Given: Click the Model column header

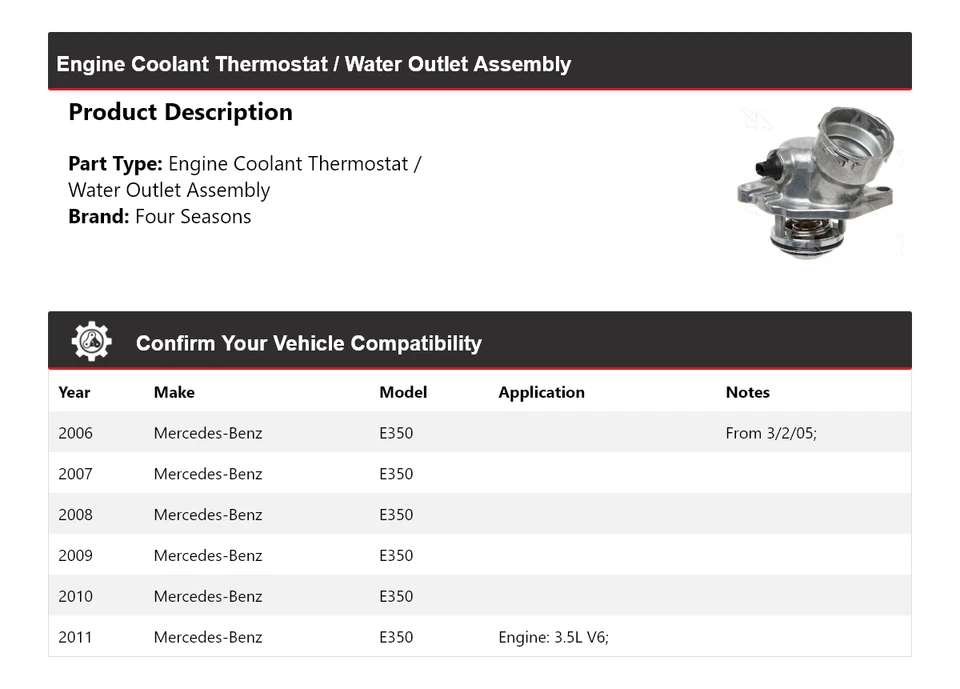Looking at the screenshot, I should pos(403,392).
